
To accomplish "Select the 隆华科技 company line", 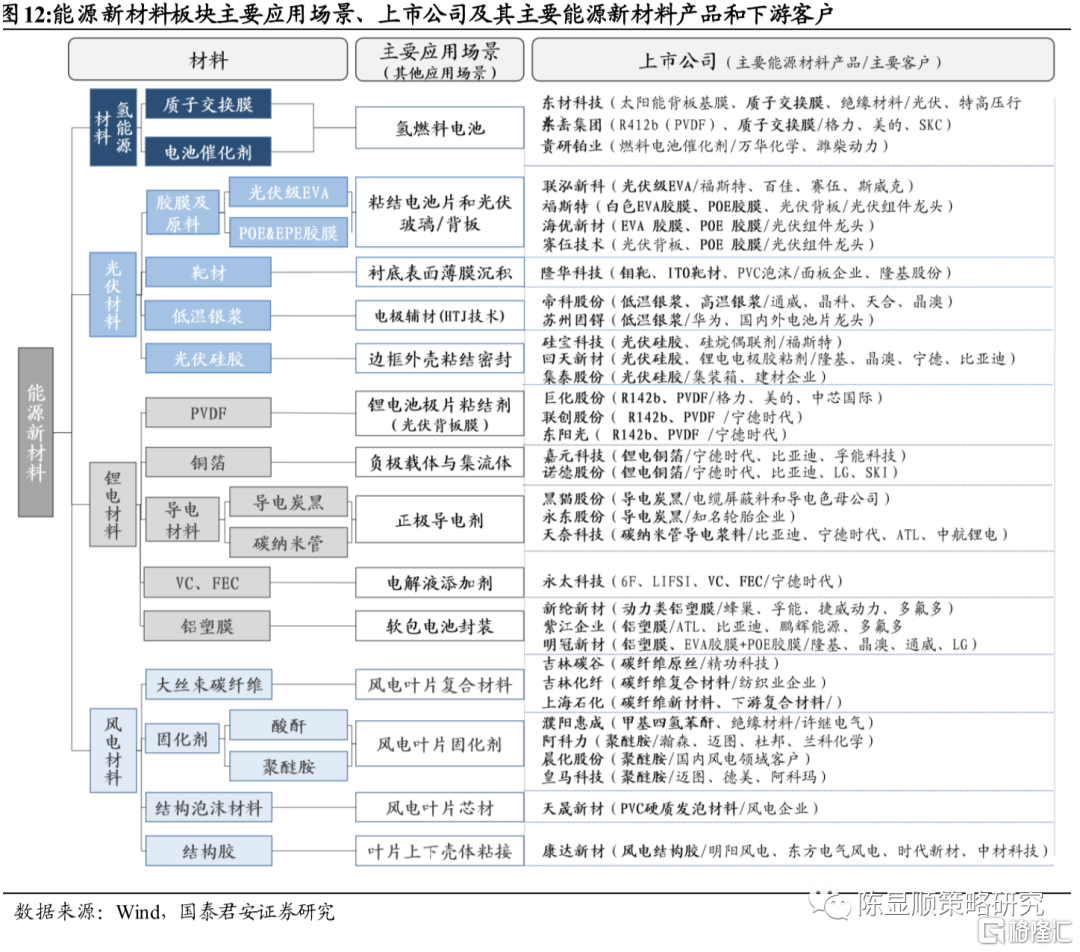I will 747,273.
